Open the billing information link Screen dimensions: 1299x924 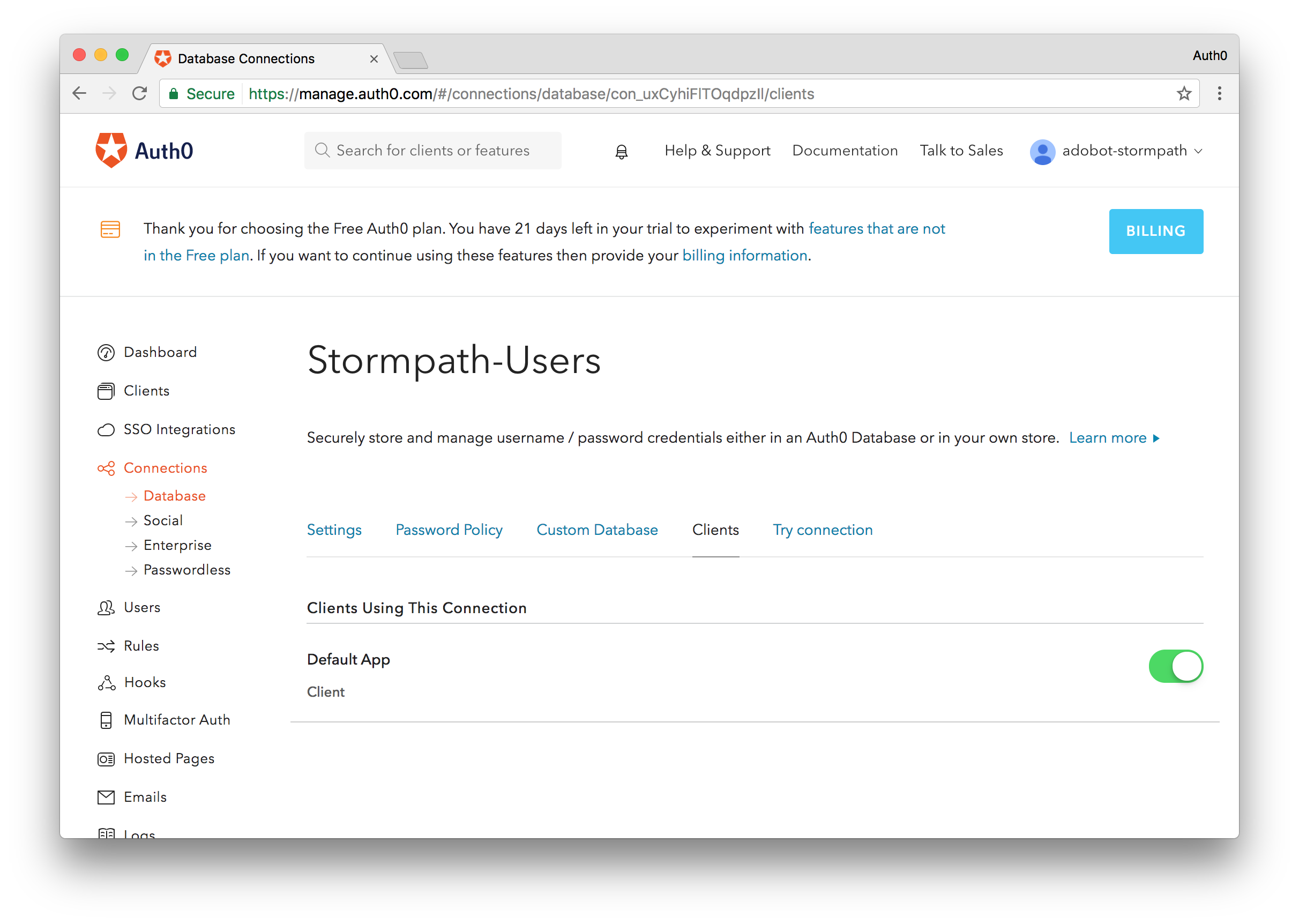click(744, 256)
